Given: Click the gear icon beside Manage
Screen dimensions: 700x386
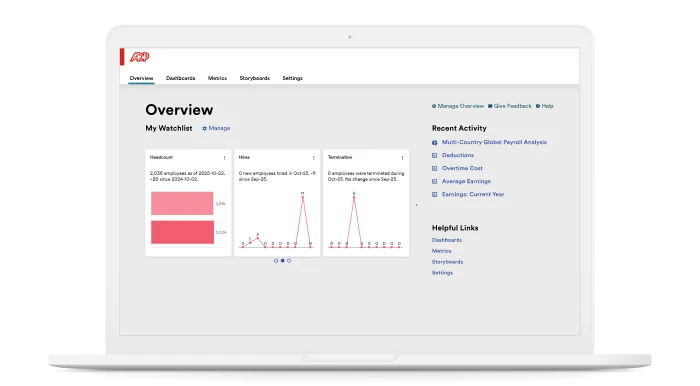Looking at the screenshot, I should click(204, 129).
